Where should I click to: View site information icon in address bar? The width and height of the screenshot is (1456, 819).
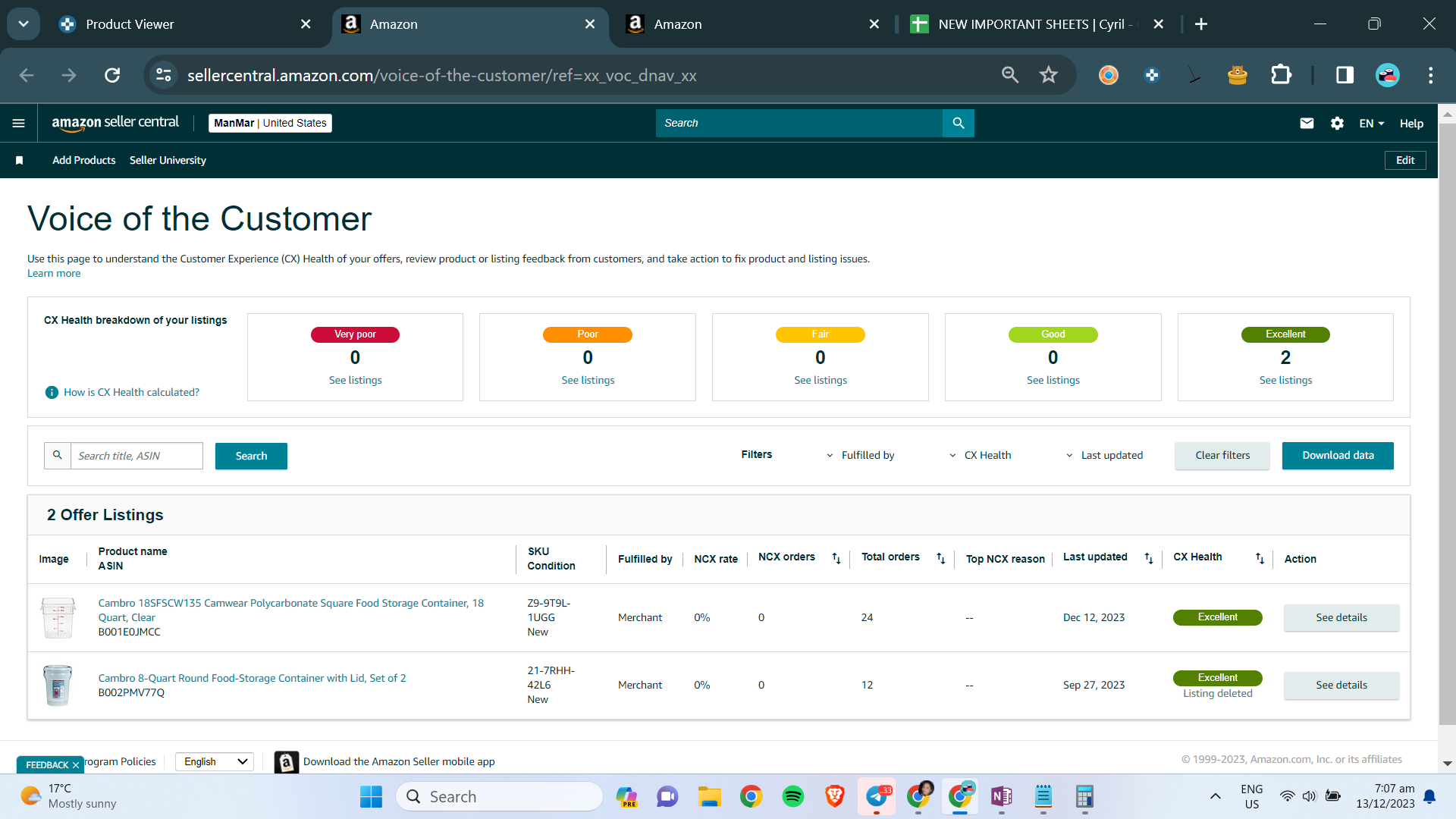tap(164, 74)
